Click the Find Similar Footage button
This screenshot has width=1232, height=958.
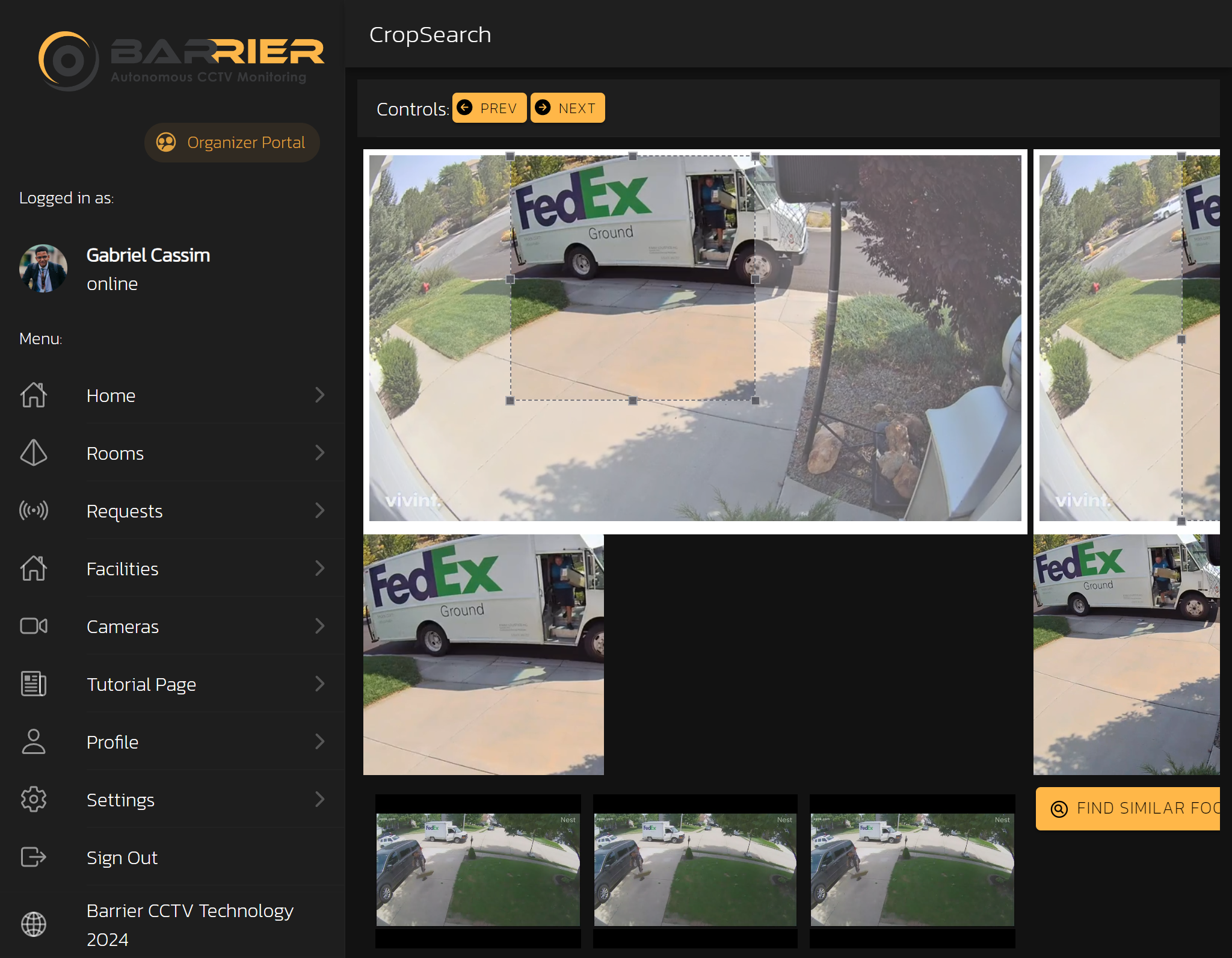[x=1129, y=809]
